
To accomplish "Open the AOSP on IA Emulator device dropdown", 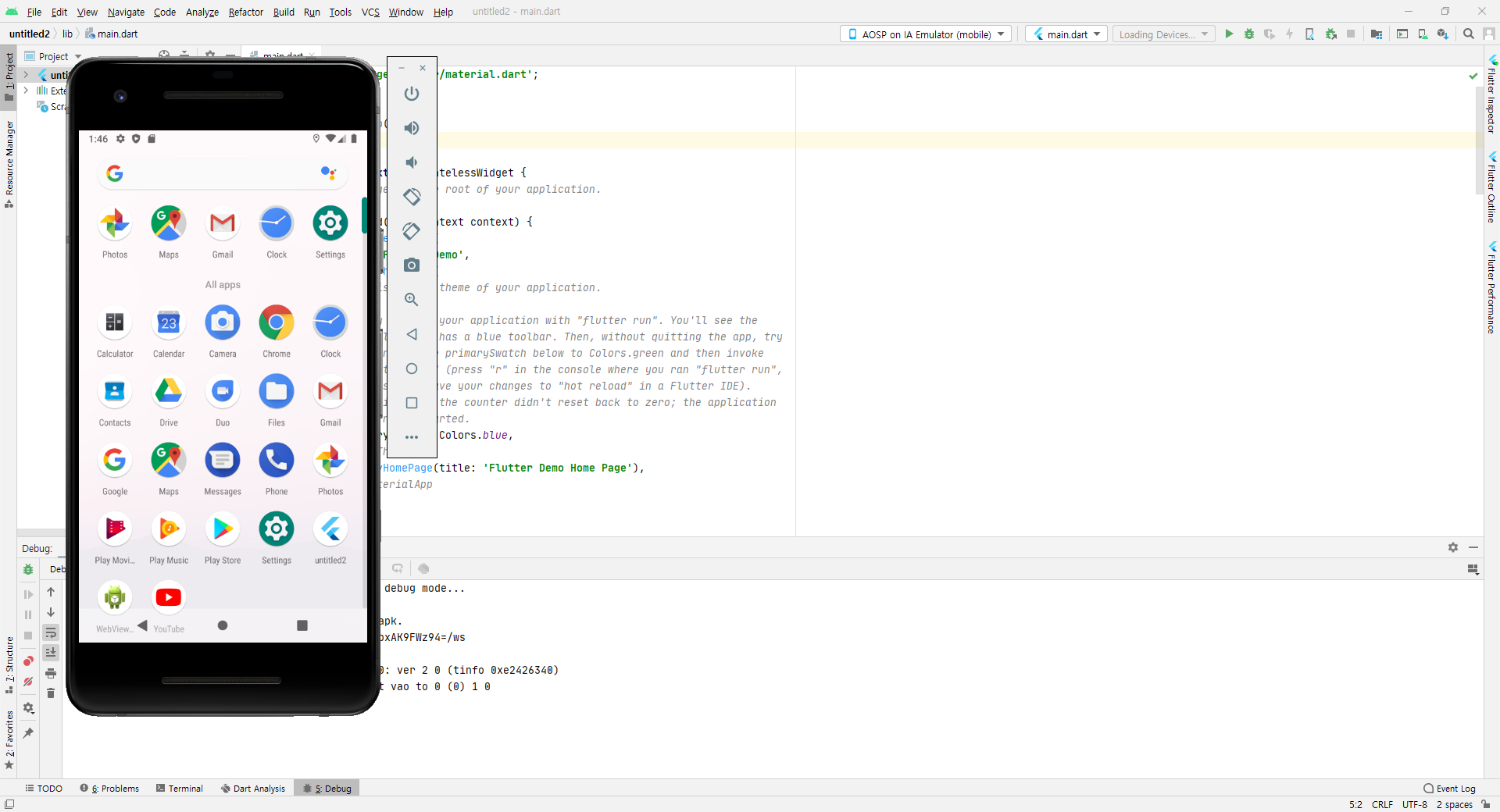I will pyautogui.click(x=926, y=34).
